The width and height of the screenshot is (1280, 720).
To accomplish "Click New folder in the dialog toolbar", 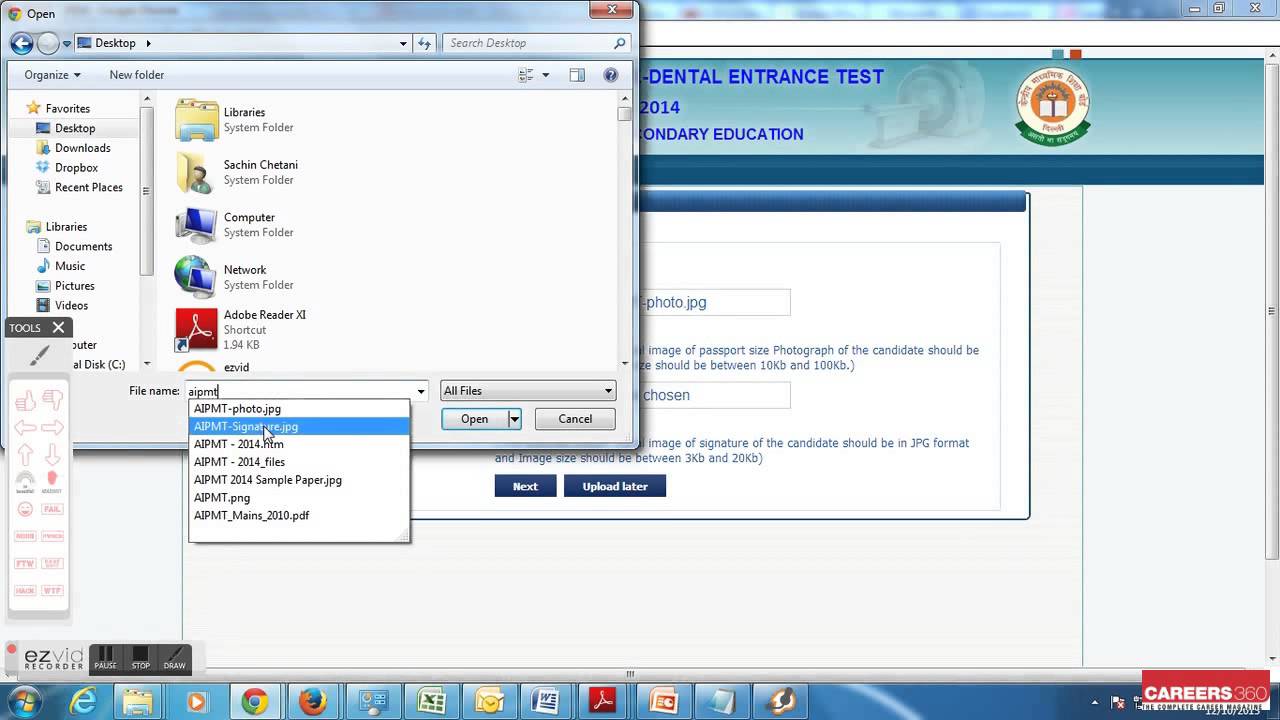I will tap(137, 75).
